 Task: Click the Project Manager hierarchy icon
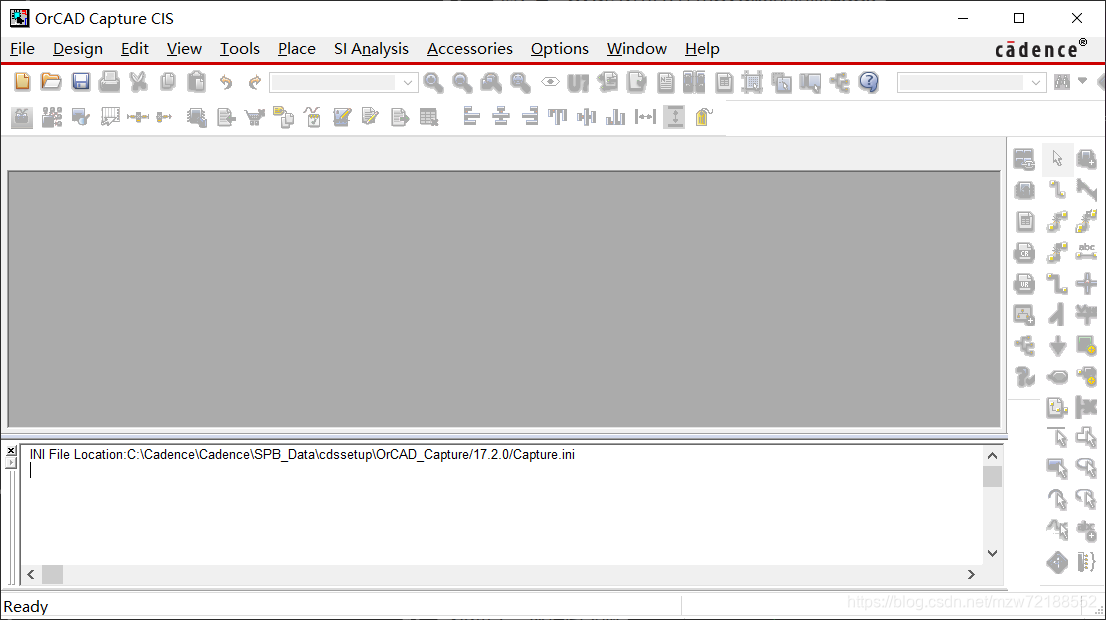pos(839,82)
